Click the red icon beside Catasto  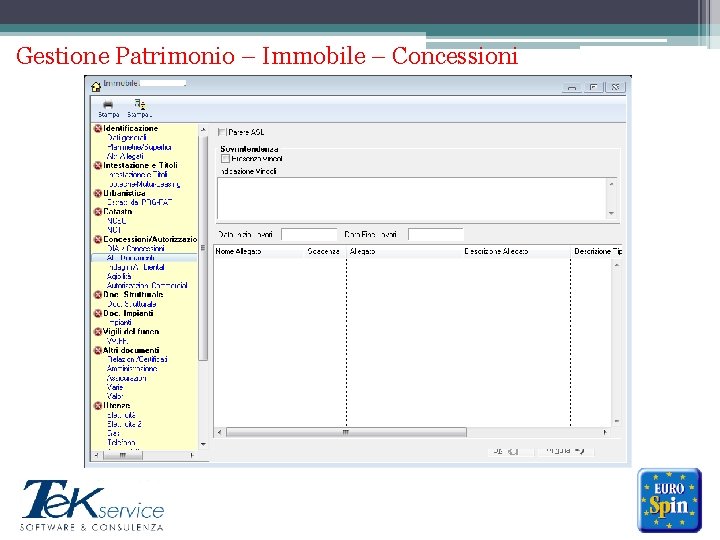click(97, 212)
